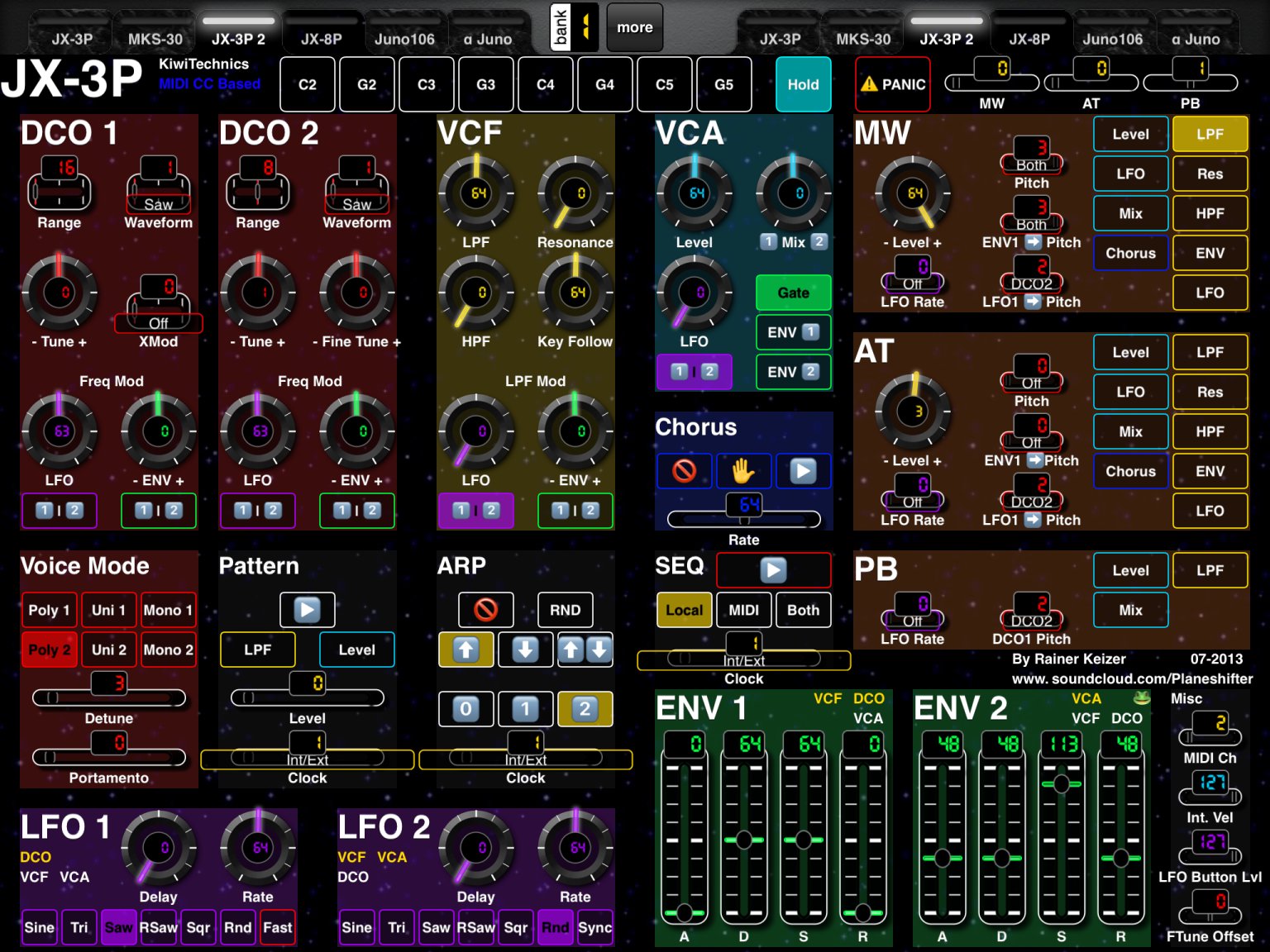The height and width of the screenshot is (952, 1270).
Task: Click the Chorus hand icon button
Action: (x=743, y=471)
